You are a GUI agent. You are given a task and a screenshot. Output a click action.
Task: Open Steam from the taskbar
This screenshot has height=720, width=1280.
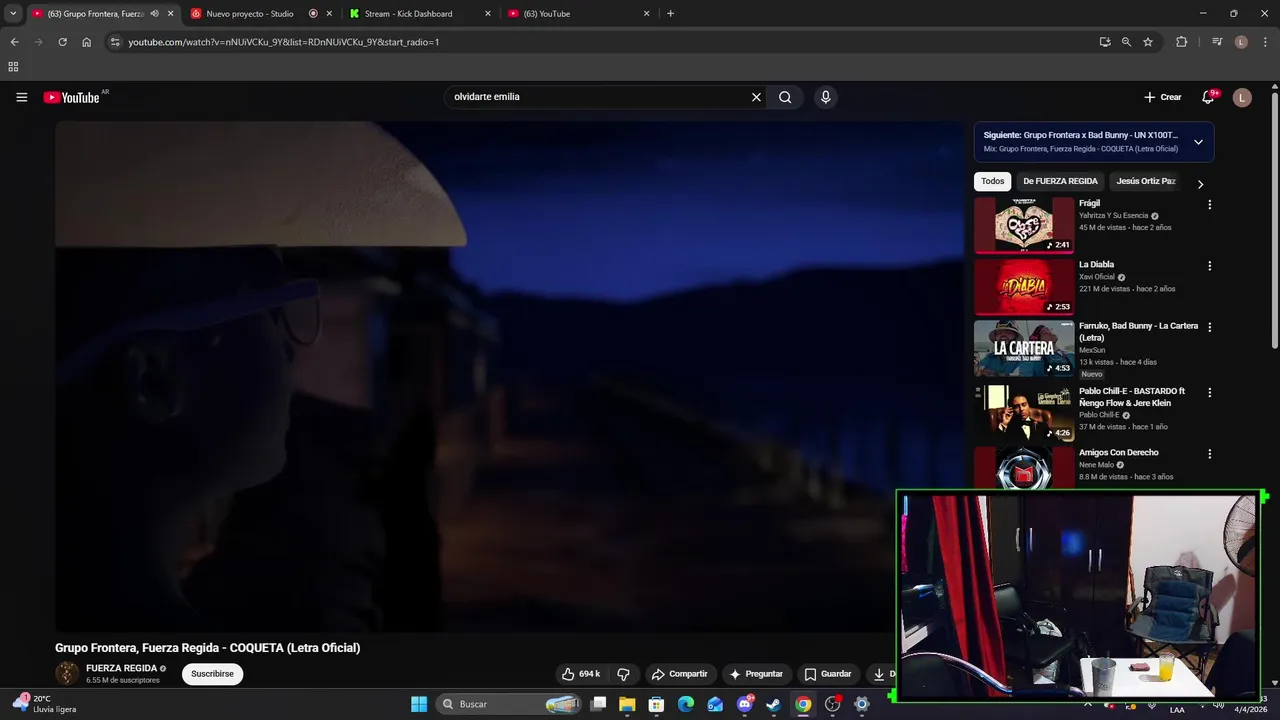[773, 704]
